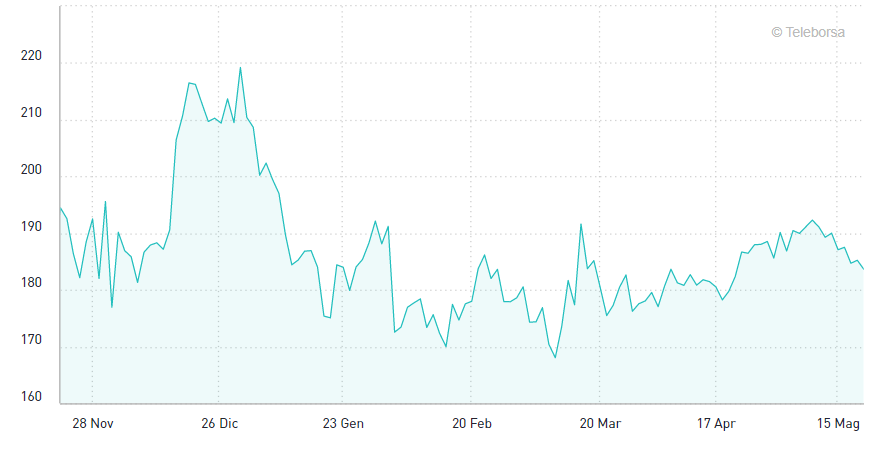
Task: Click the 210 value on the y-axis
Action: click(x=31, y=114)
